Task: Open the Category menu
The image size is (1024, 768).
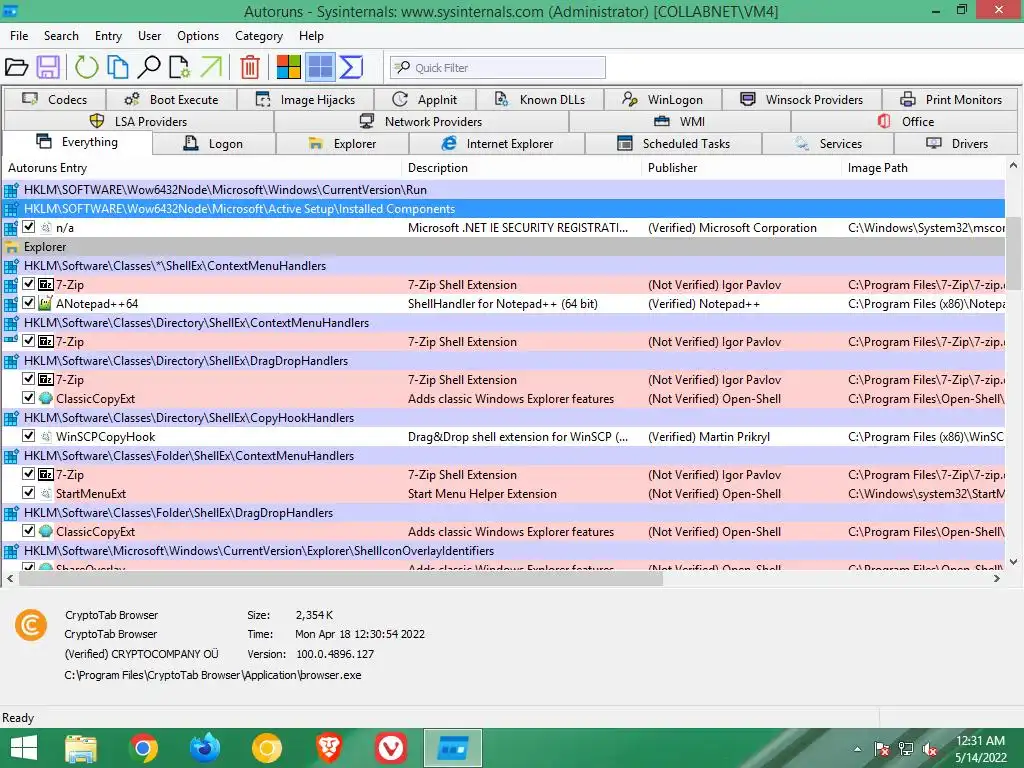Action: (x=259, y=36)
